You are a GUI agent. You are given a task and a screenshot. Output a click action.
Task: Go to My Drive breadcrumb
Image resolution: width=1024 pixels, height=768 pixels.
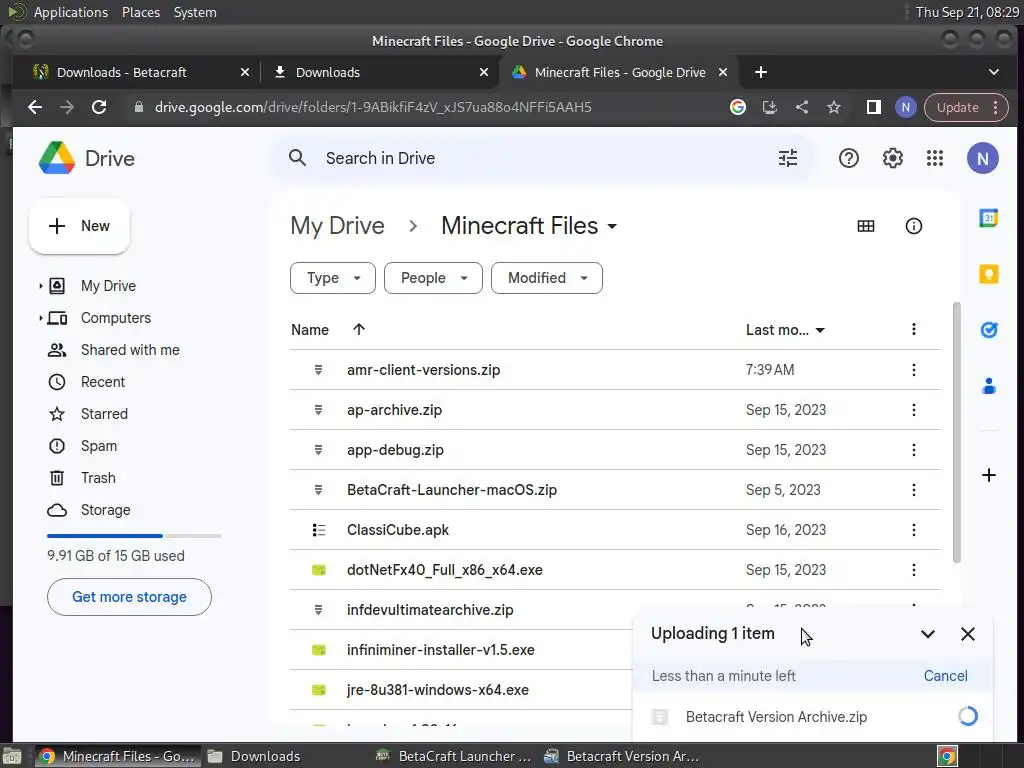click(x=337, y=226)
